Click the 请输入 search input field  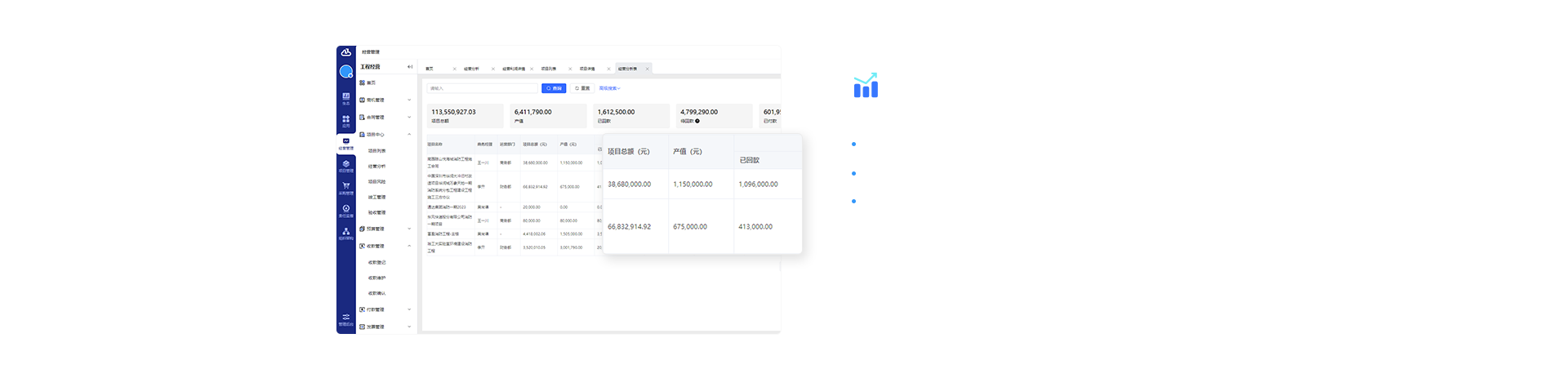tap(483, 88)
